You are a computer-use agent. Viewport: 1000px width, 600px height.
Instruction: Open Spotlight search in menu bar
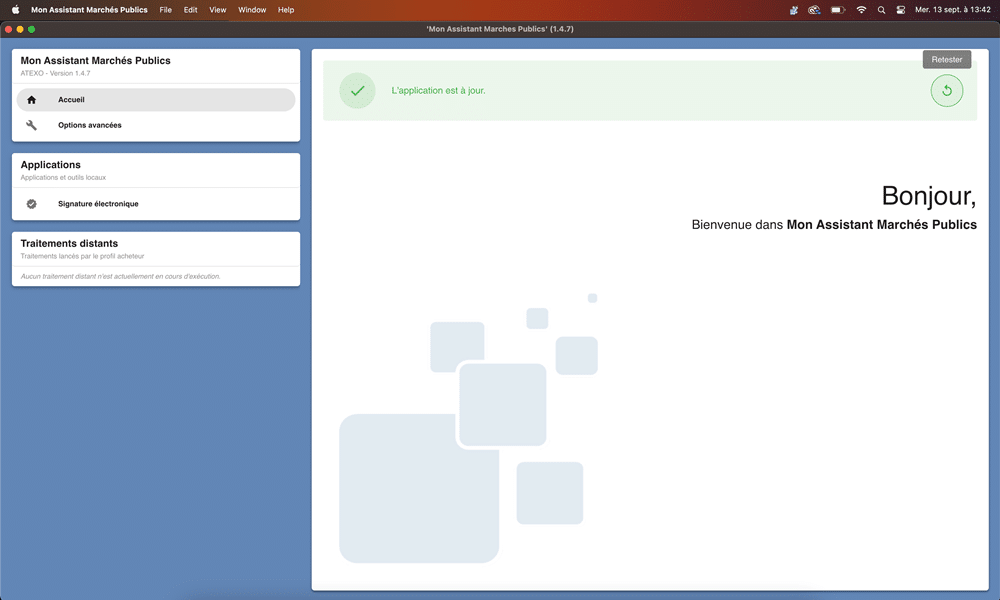tap(881, 10)
